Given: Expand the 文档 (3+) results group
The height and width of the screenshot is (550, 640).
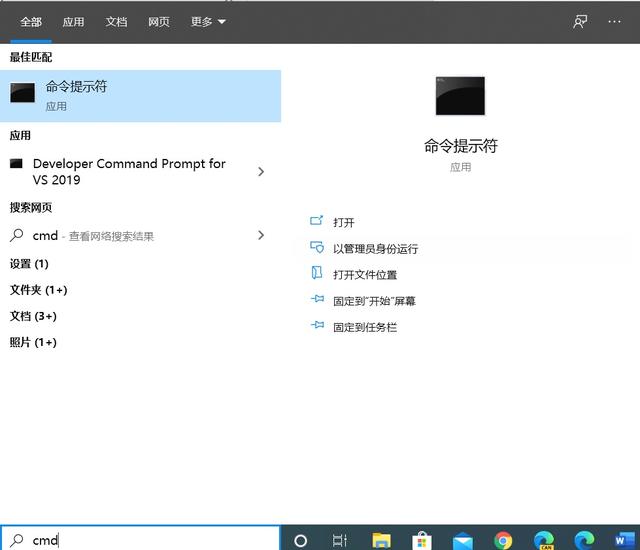Looking at the screenshot, I should pyautogui.click(x=33, y=316).
